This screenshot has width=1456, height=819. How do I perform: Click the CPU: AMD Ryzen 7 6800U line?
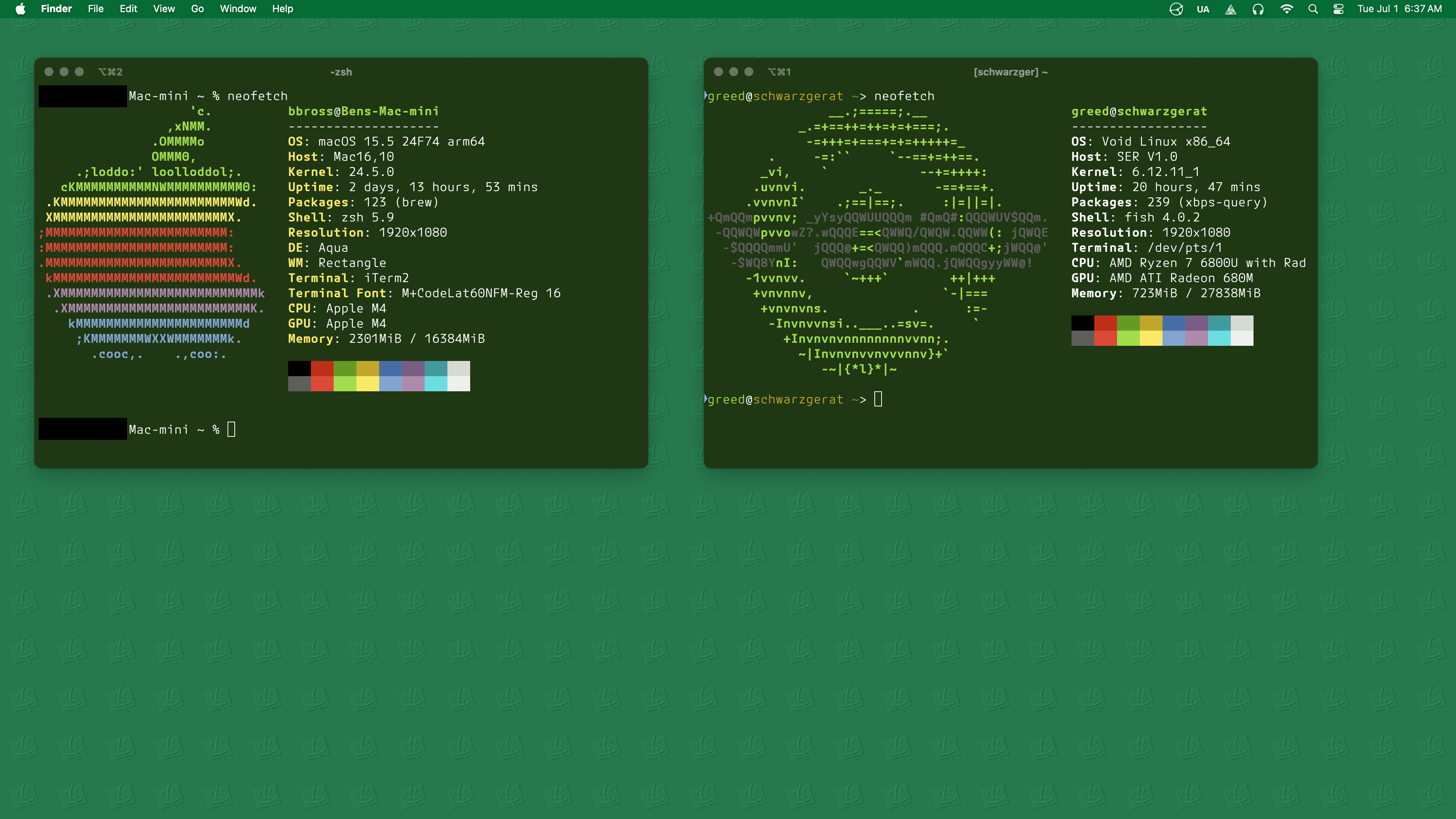pyautogui.click(x=1189, y=263)
